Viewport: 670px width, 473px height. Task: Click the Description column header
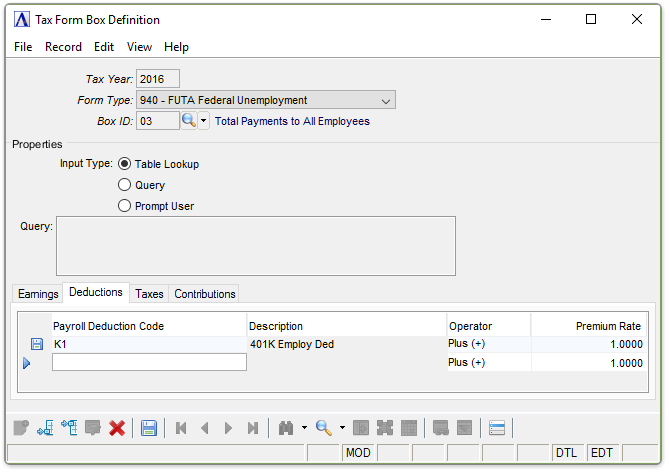(x=347, y=326)
